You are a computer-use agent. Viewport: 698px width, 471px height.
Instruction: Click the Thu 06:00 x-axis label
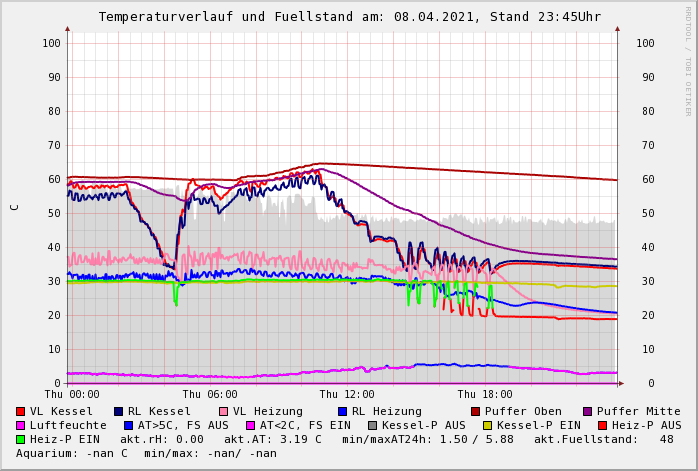point(210,395)
